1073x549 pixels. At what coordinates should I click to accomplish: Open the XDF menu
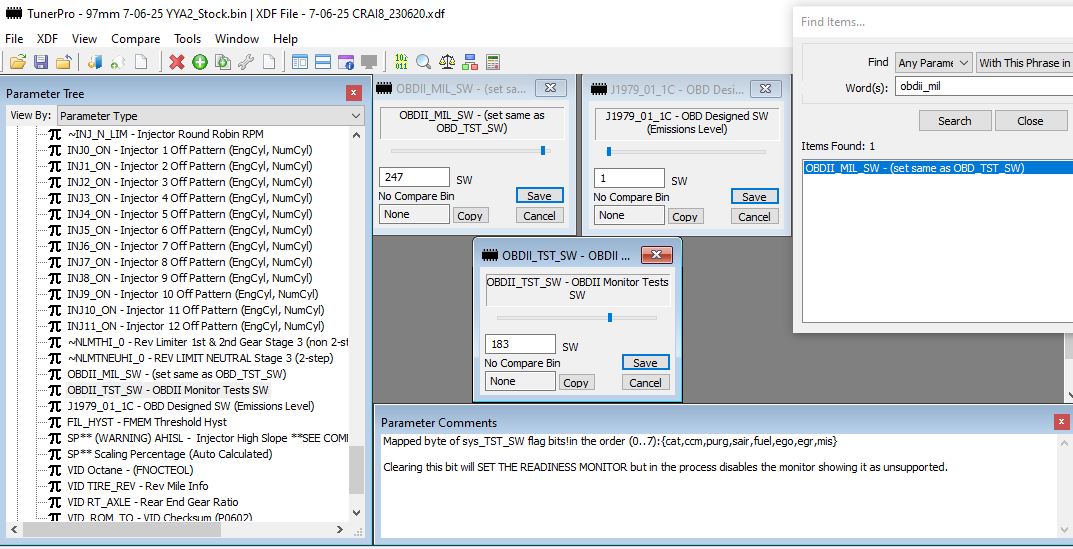coord(47,39)
